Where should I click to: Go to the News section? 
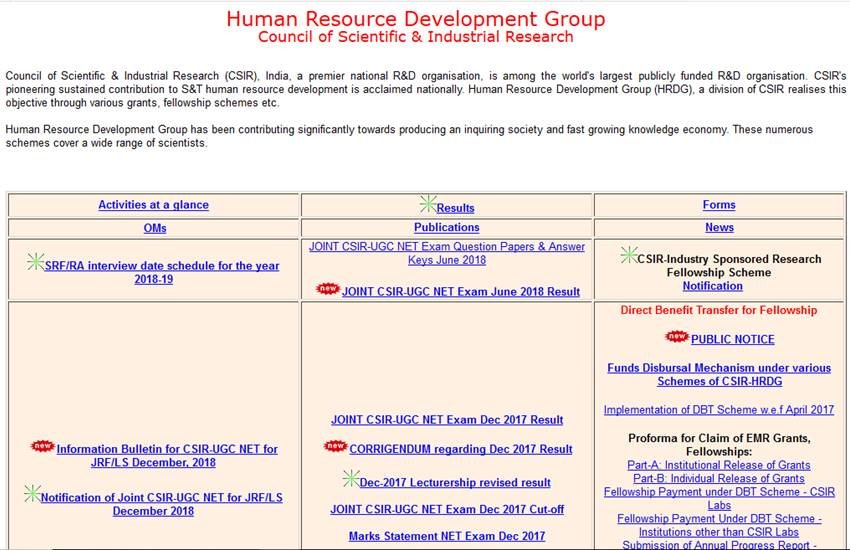(719, 228)
